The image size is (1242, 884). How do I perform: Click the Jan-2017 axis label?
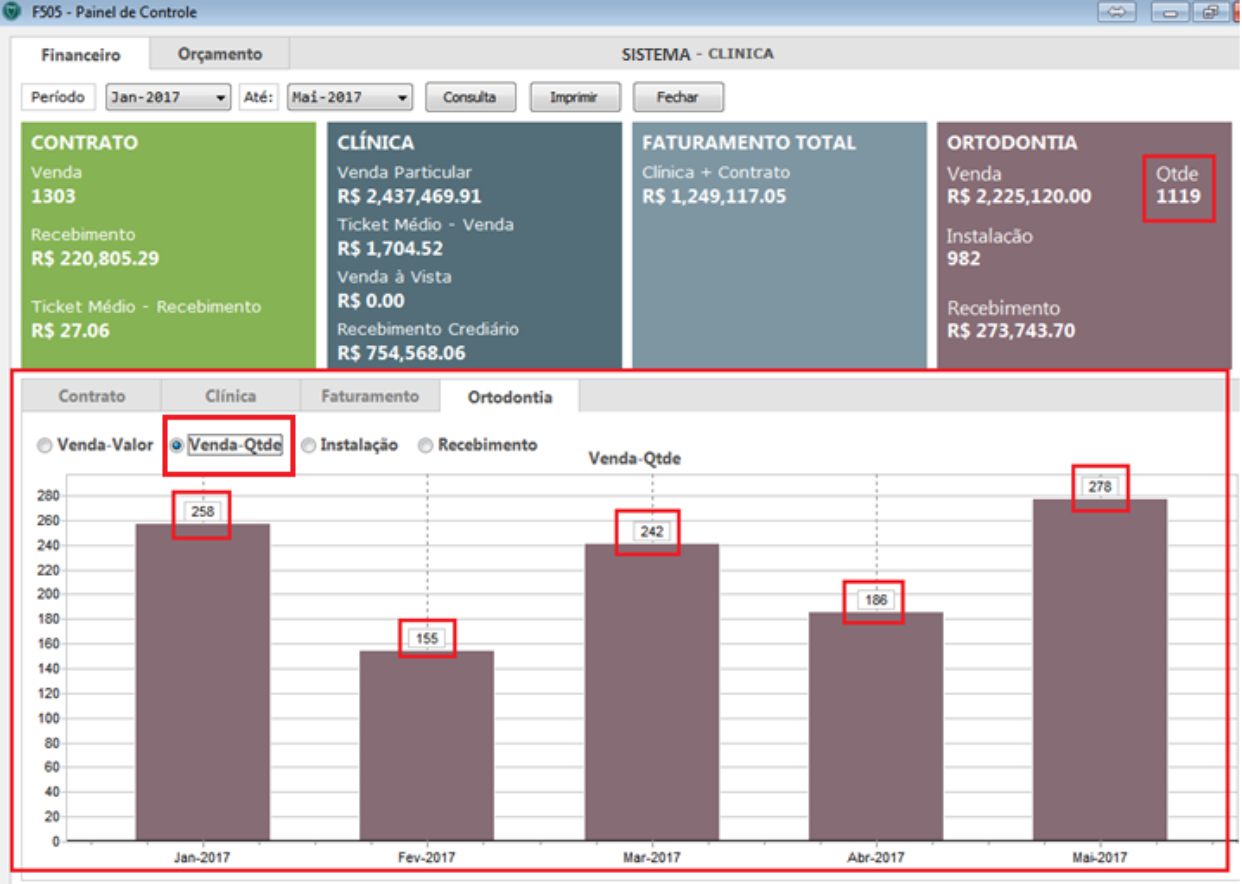203,858
